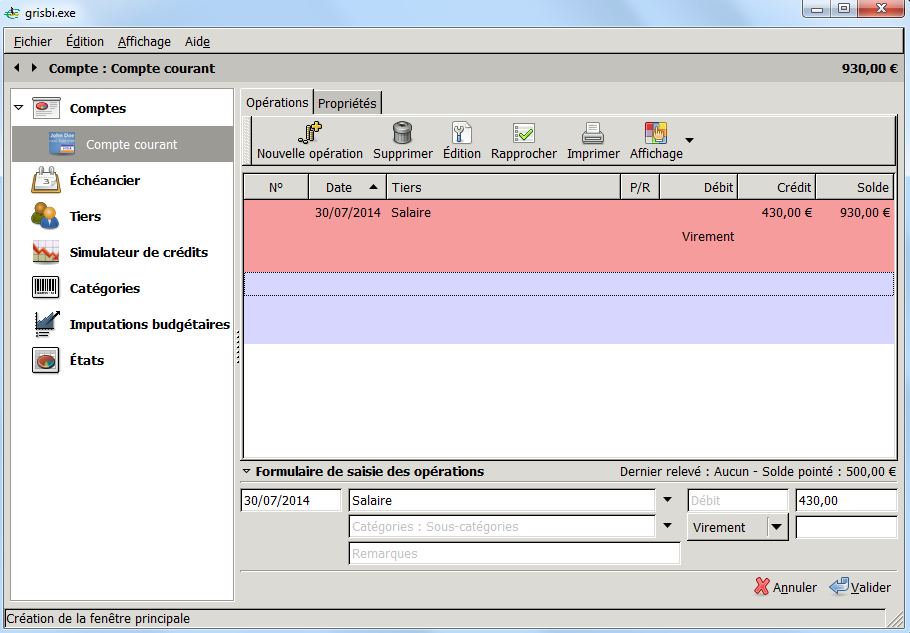Collapse the Comptes tree via its triangle

(x=17, y=108)
